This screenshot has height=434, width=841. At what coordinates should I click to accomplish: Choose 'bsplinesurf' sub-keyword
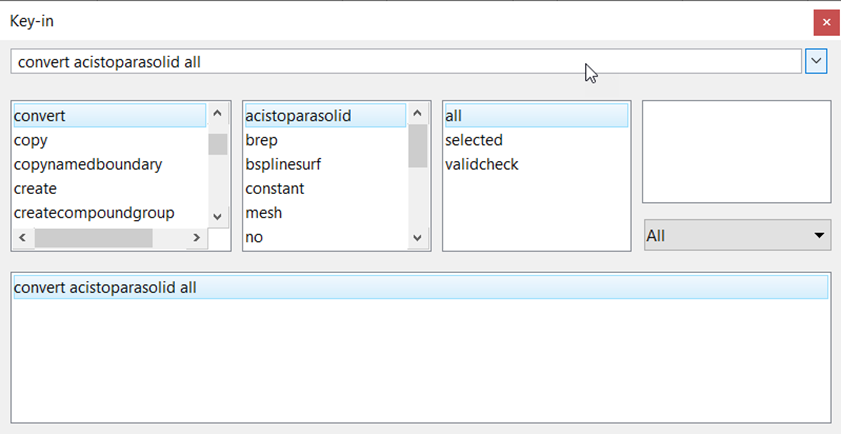[283, 164]
